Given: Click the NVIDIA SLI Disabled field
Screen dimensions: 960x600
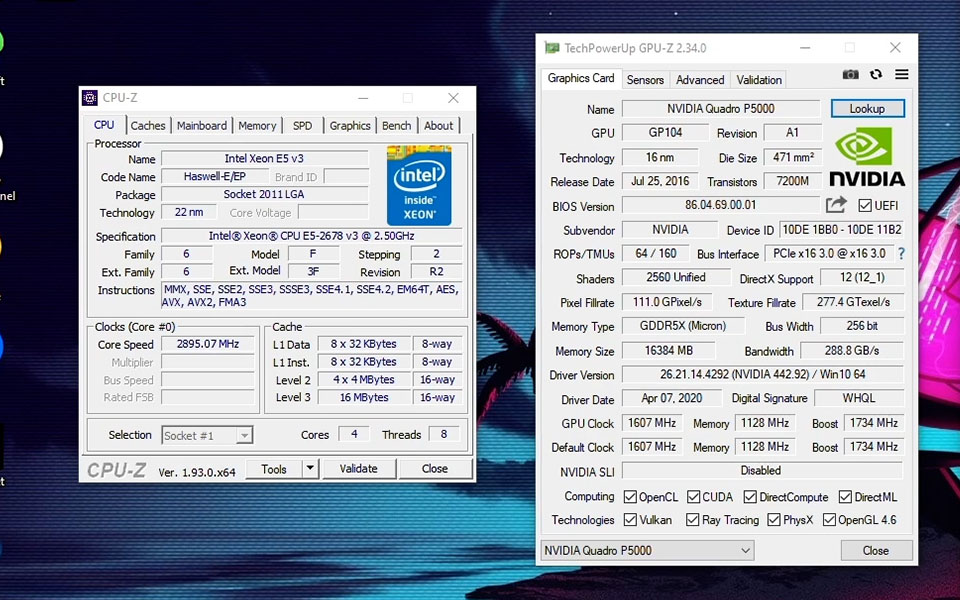Looking at the screenshot, I should (x=763, y=470).
